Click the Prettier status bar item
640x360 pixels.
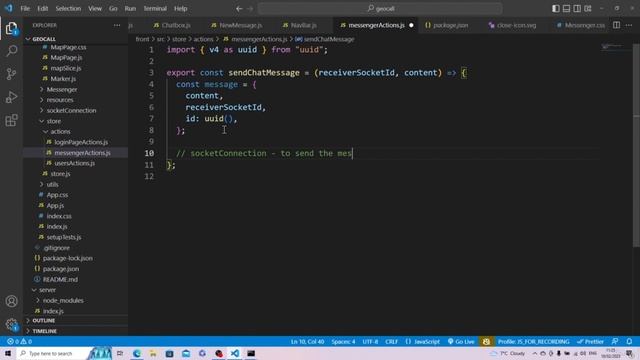590,342
